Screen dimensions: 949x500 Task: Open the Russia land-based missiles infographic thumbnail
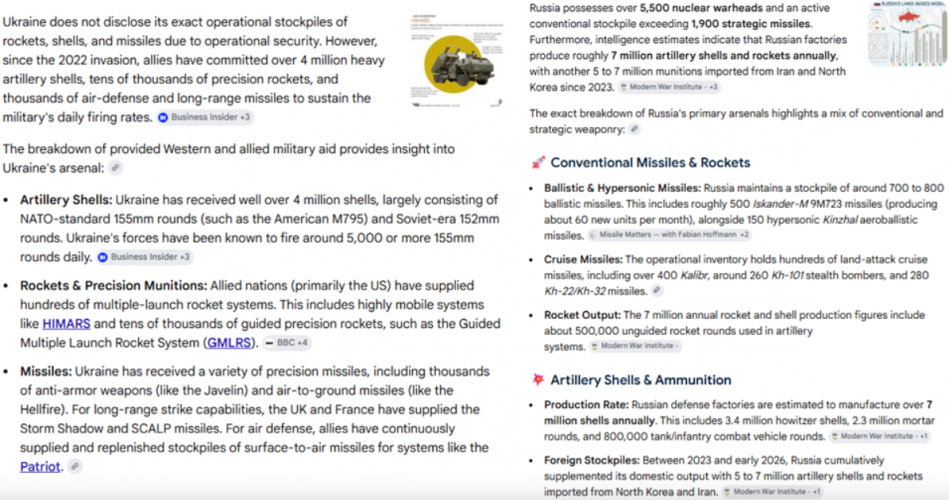click(x=907, y=34)
